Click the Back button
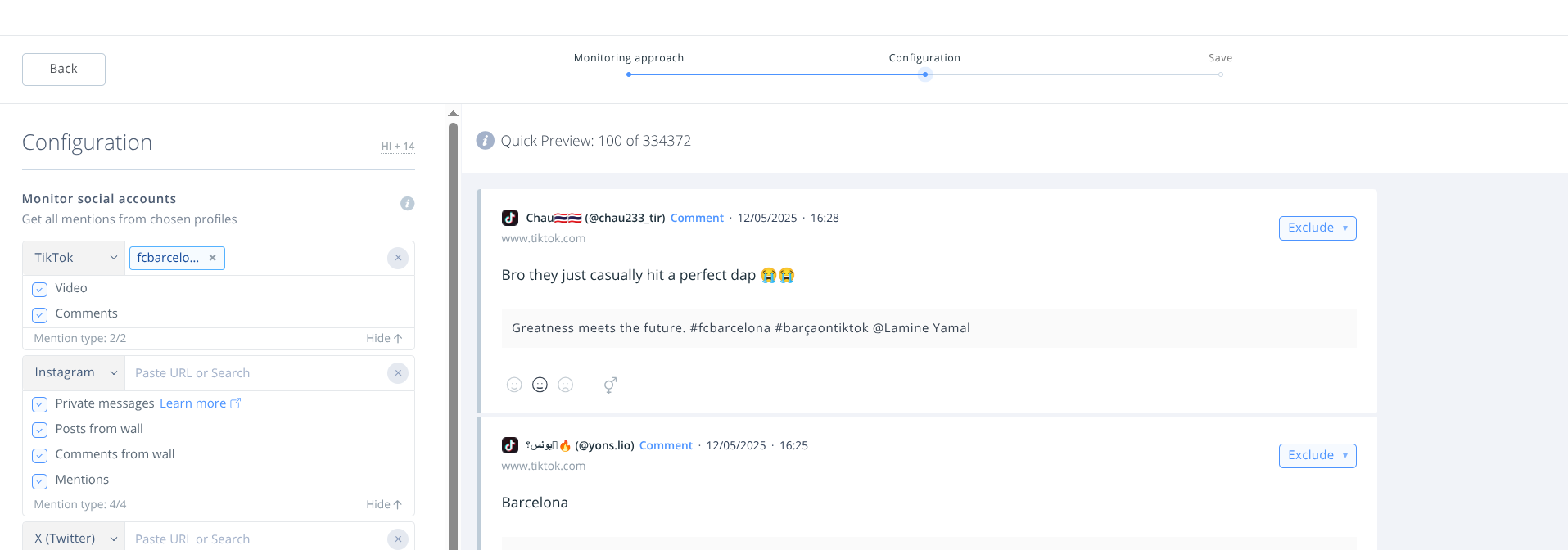This screenshot has width=1568, height=550. [64, 70]
